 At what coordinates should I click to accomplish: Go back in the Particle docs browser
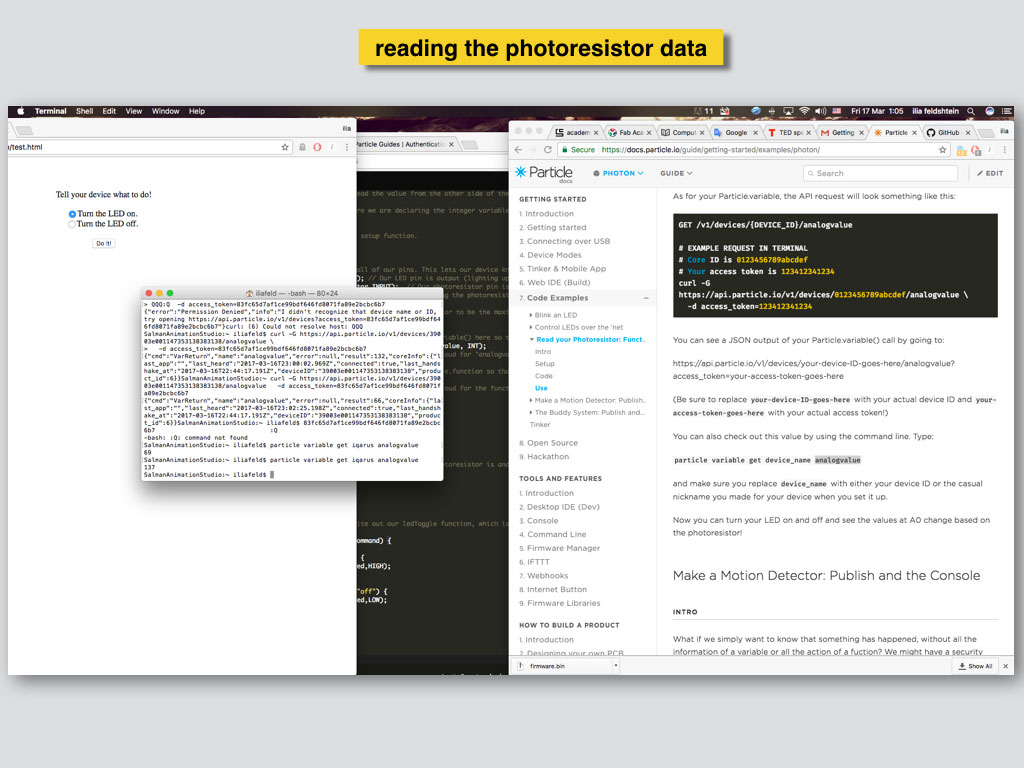(519, 150)
